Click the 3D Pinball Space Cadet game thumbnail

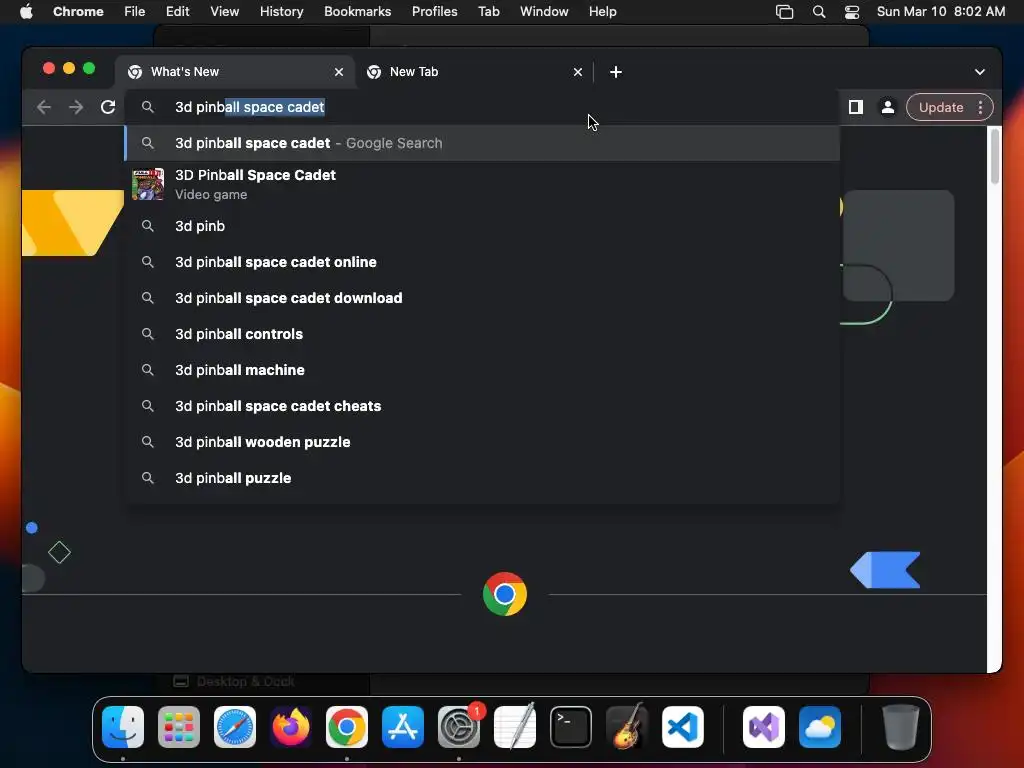point(148,184)
